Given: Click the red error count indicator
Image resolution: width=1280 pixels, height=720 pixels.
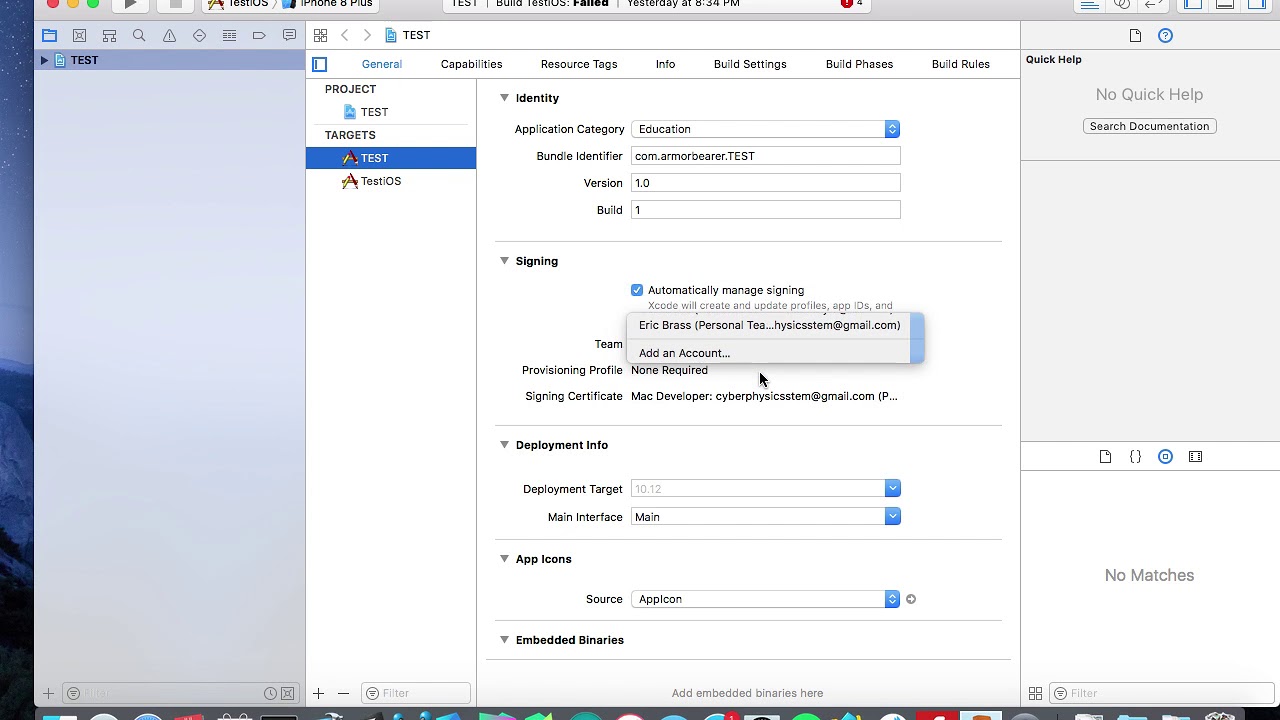Looking at the screenshot, I should point(852,4).
